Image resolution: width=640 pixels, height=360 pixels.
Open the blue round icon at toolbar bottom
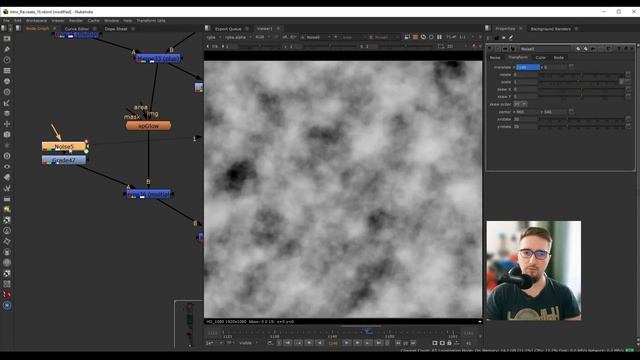[x=7, y=305]
